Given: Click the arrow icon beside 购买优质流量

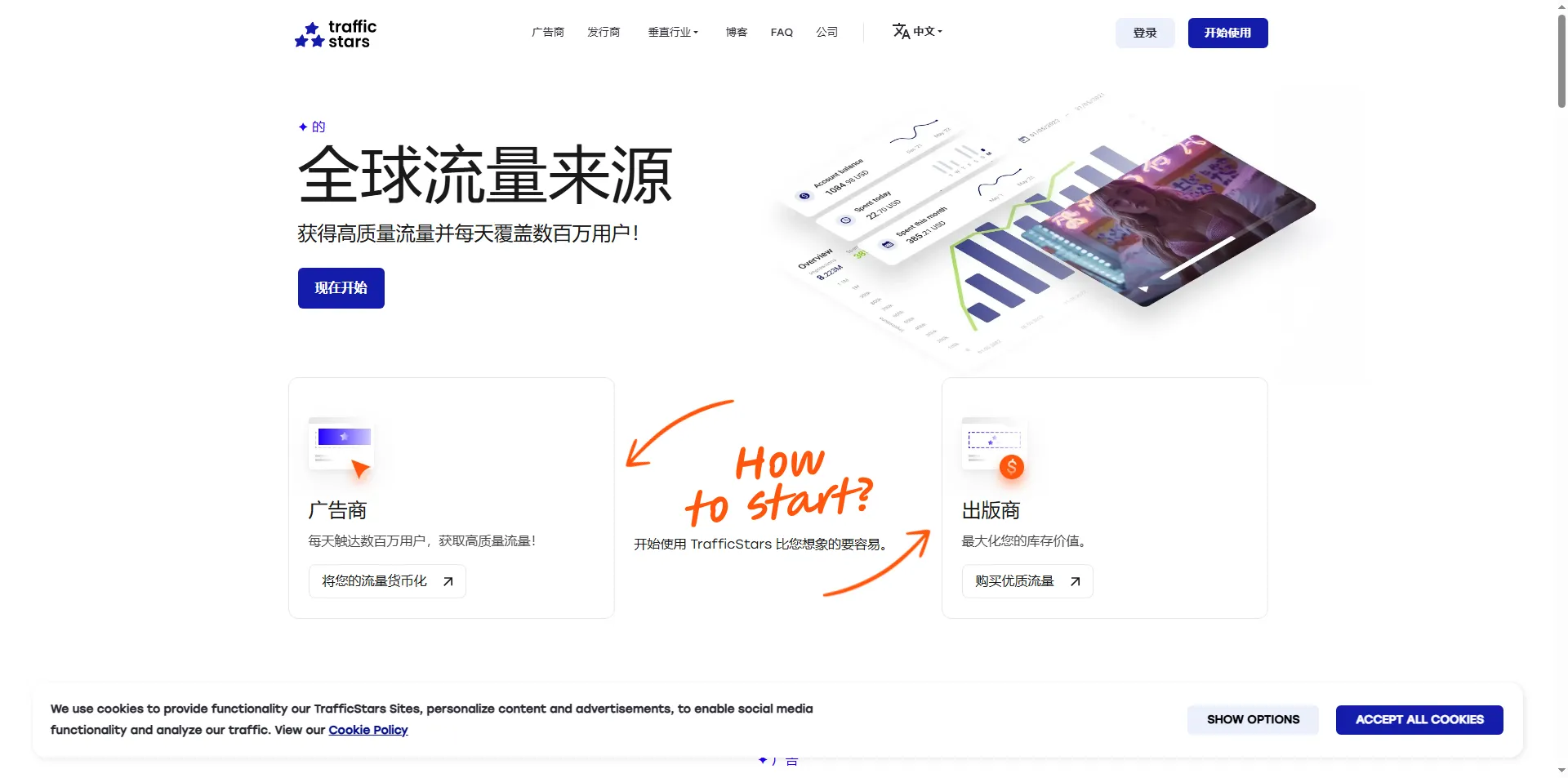Looking at the screenshot, I should (1075, 581).
